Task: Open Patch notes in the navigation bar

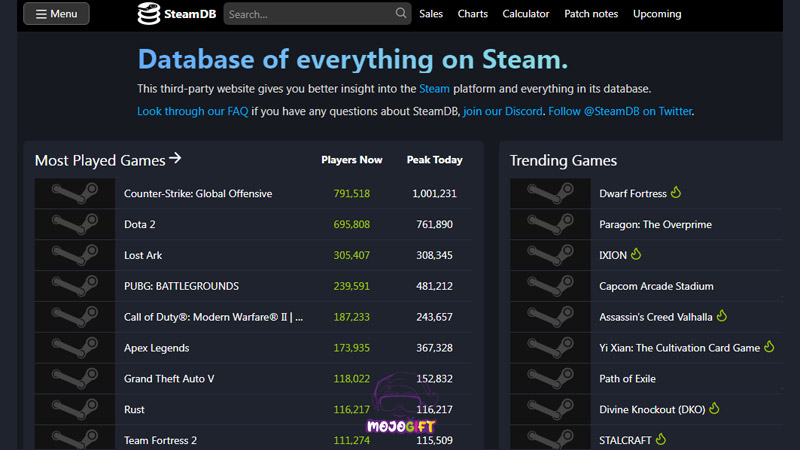Action: pos(591,14)
